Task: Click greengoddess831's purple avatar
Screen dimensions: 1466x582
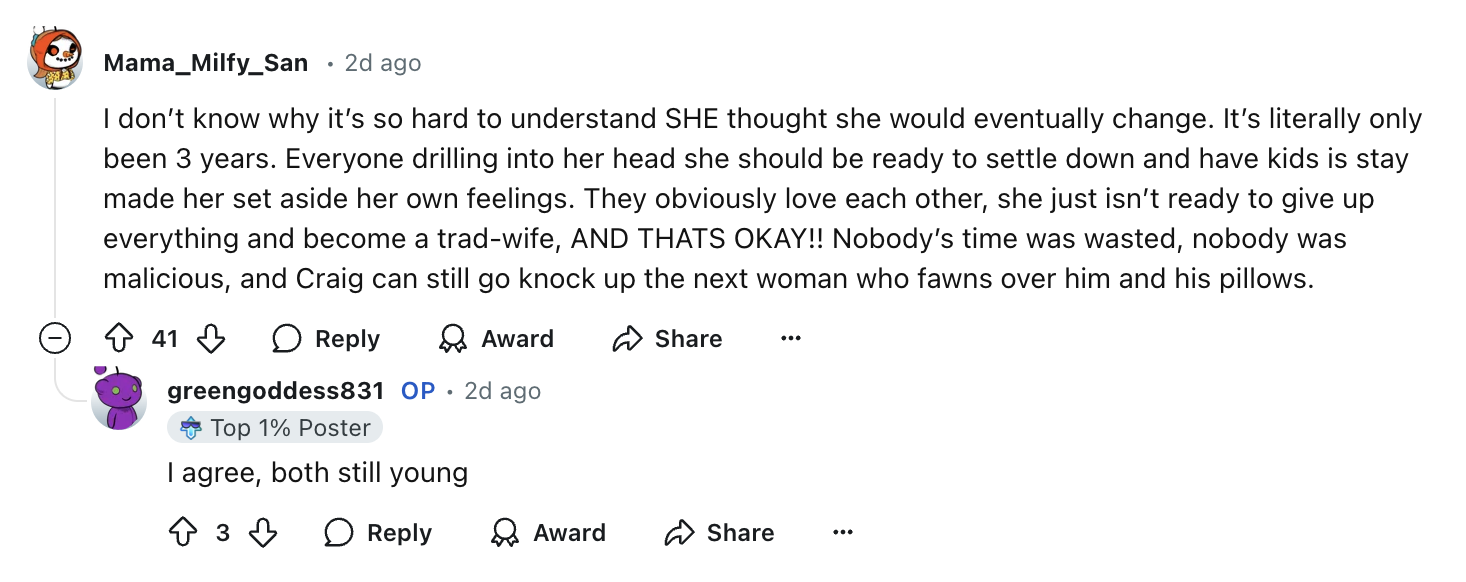Action: click(x=119, y=398)
